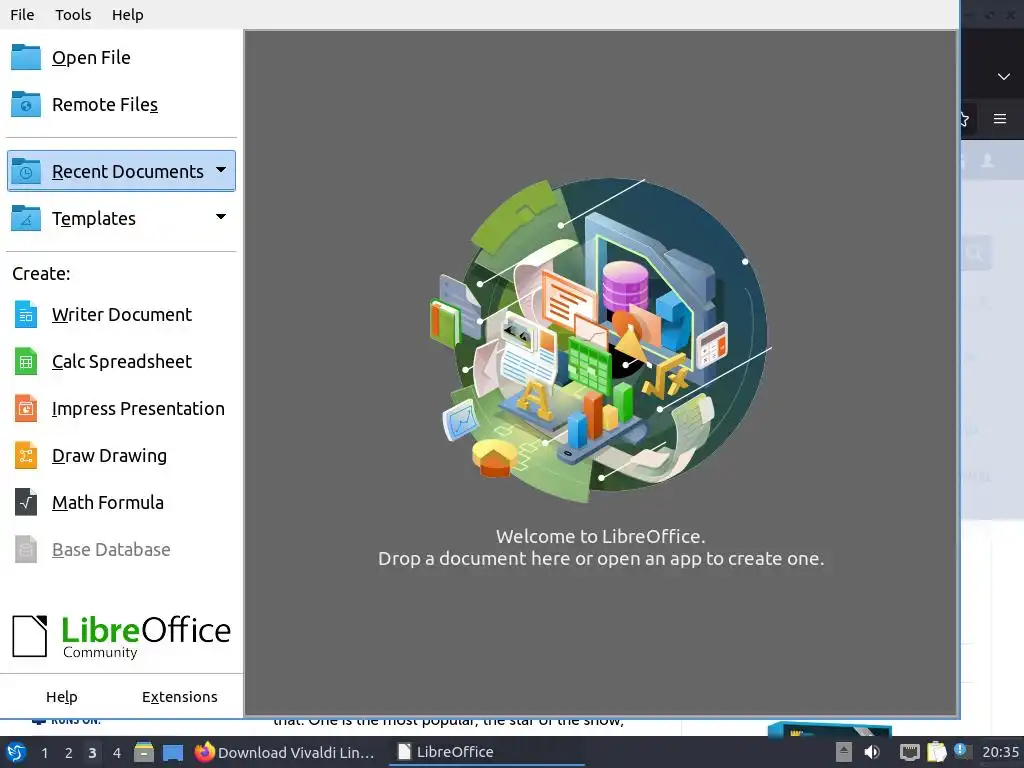1024x768 pixels.
Task: Switch to Firefox Download Vivaldi task
Action: [x=286, y=752]
